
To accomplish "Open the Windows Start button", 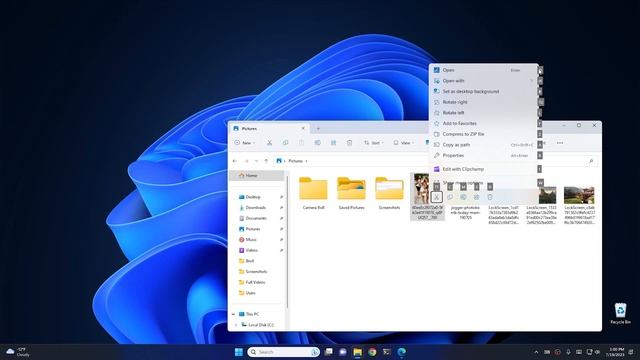I will coord(239,352).
